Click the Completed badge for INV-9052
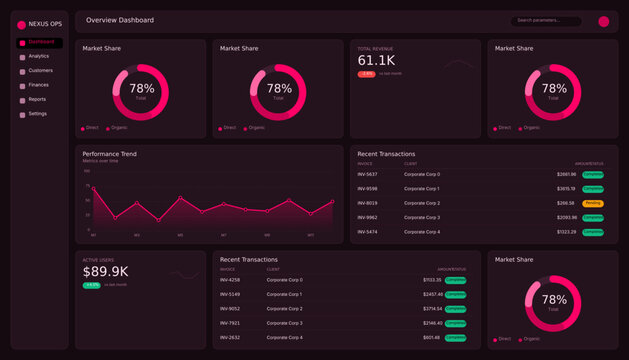 tap(455, 309)
